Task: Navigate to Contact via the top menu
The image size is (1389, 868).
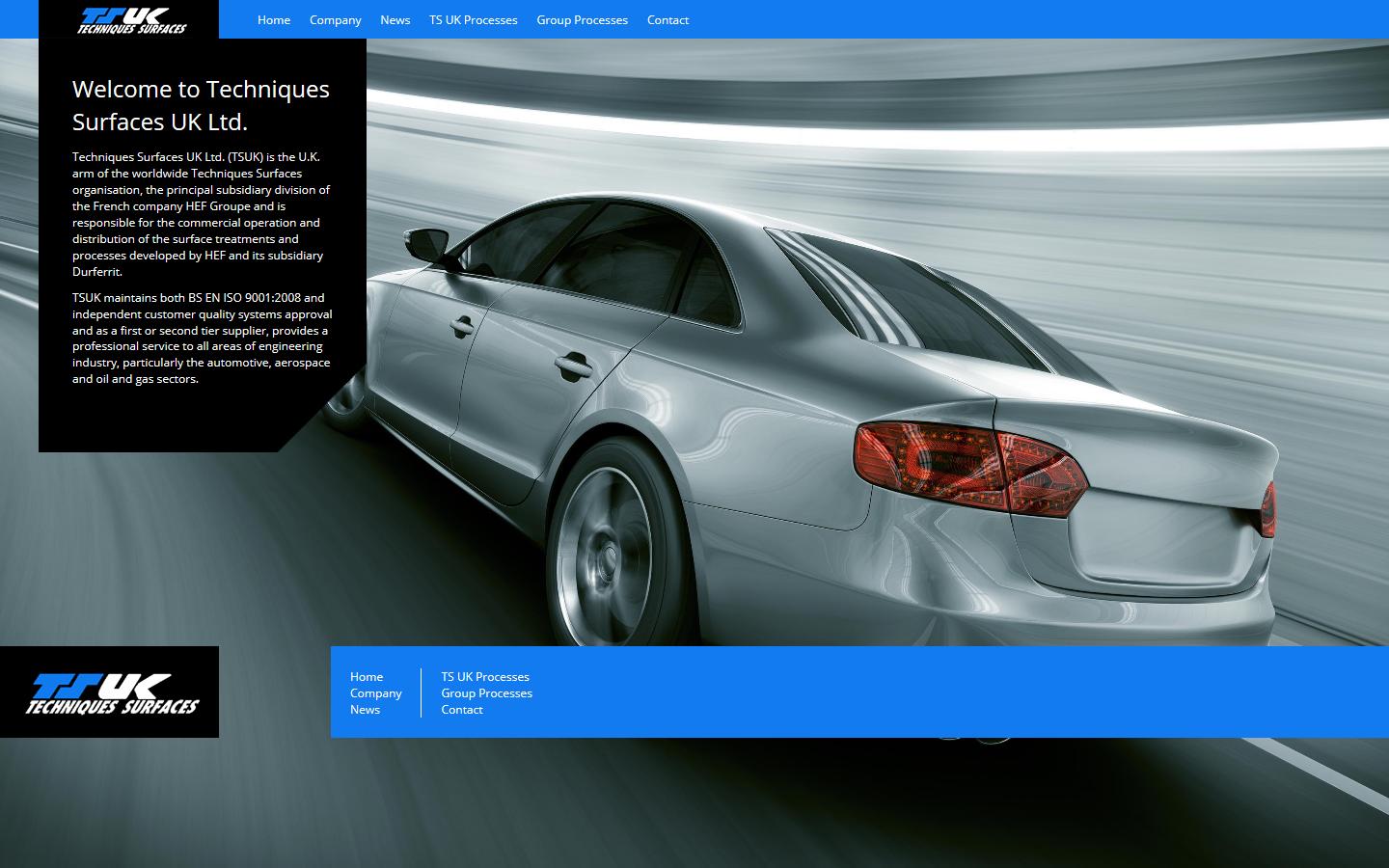Action: point(667,19)
